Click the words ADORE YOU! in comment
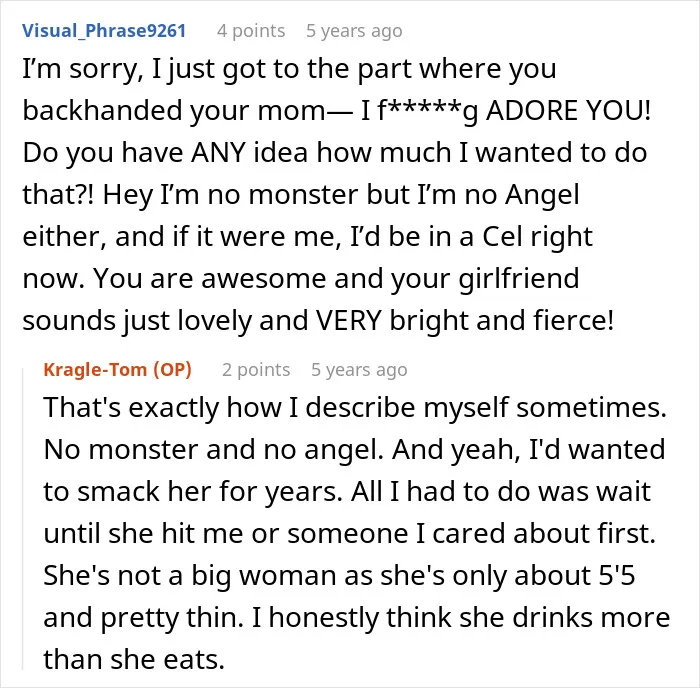This screenshot has height=688, width=700. tap(568, 111)
